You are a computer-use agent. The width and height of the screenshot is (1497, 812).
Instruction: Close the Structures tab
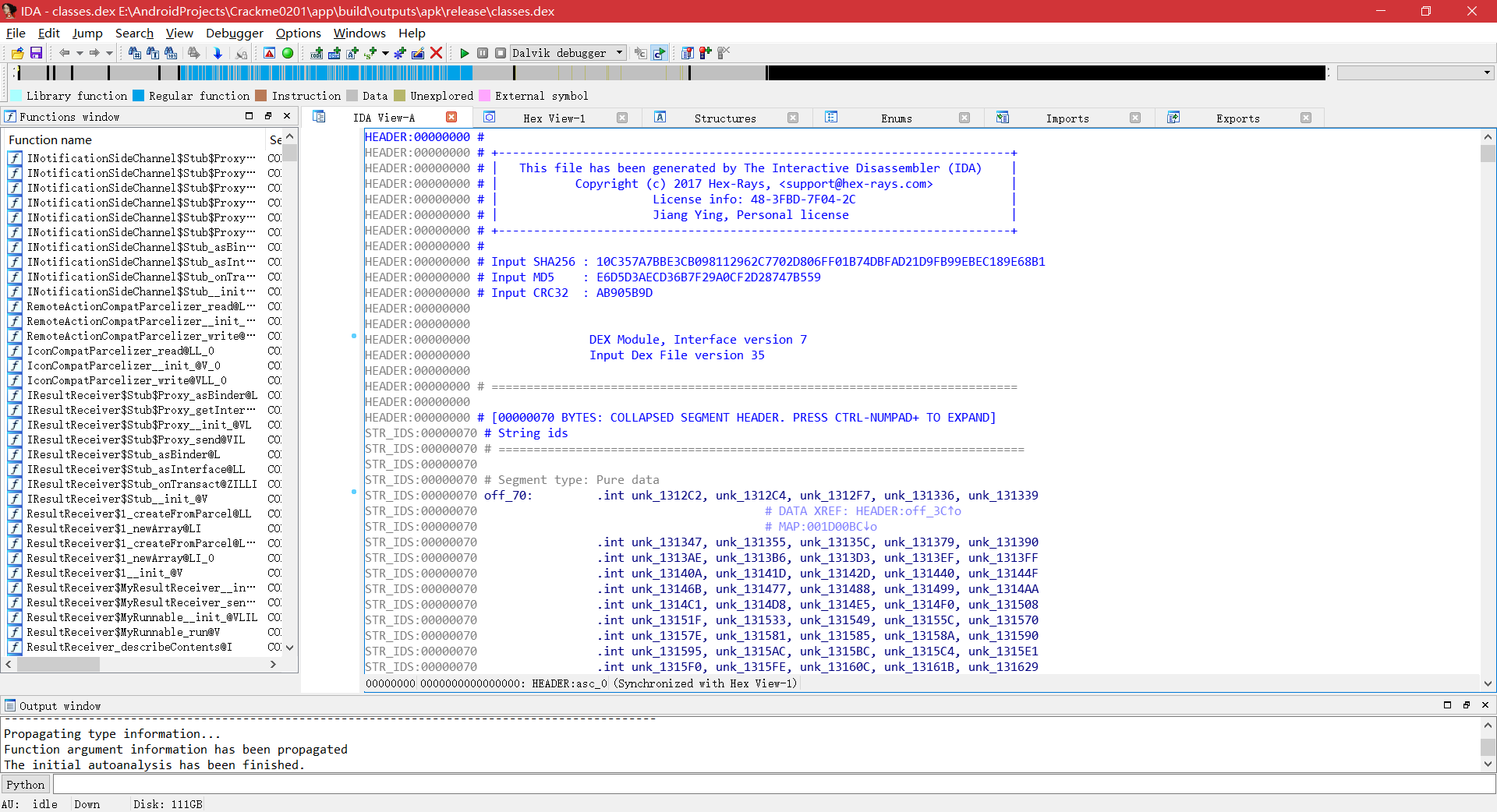click(x=793, y=118)
